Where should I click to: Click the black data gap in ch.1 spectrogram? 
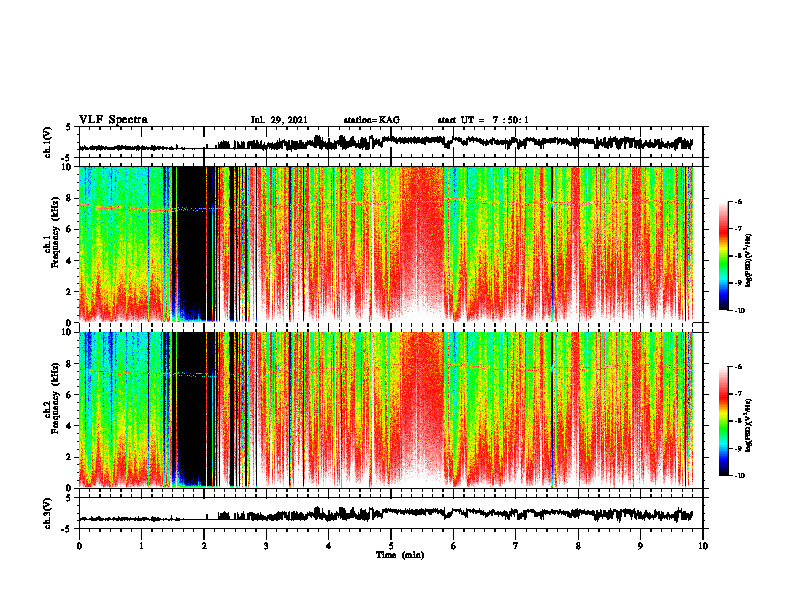(x=191, y=242)
